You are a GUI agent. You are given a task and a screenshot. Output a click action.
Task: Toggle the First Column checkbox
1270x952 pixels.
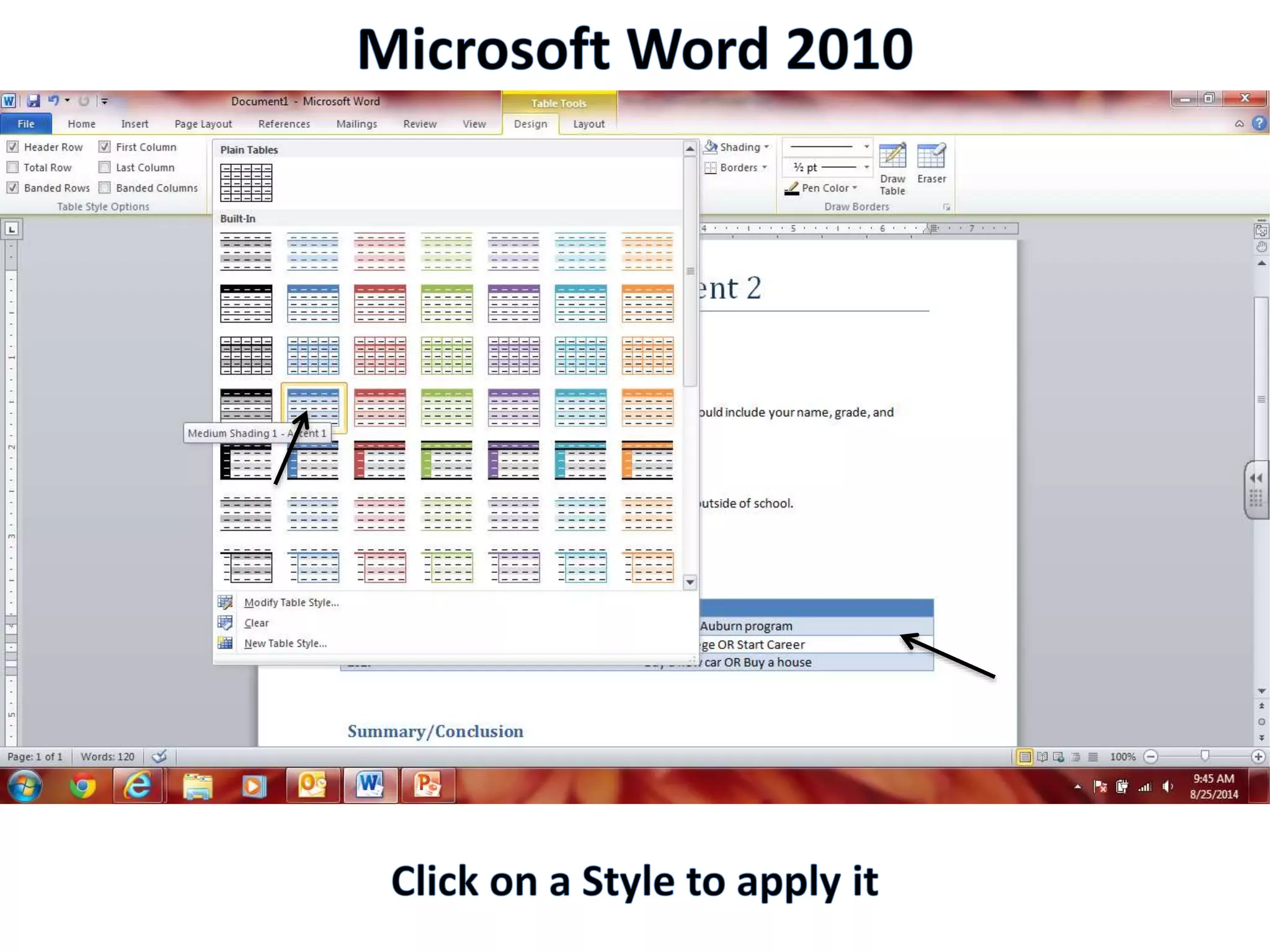pos(105,147)
